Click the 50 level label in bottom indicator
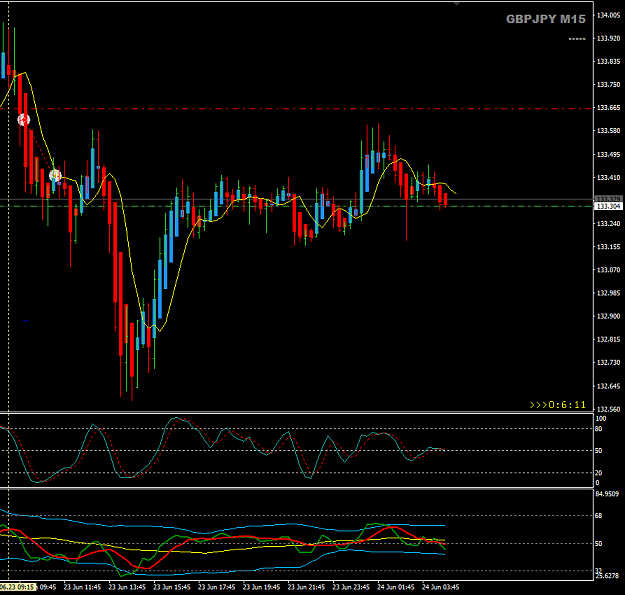 pos(599,544)
